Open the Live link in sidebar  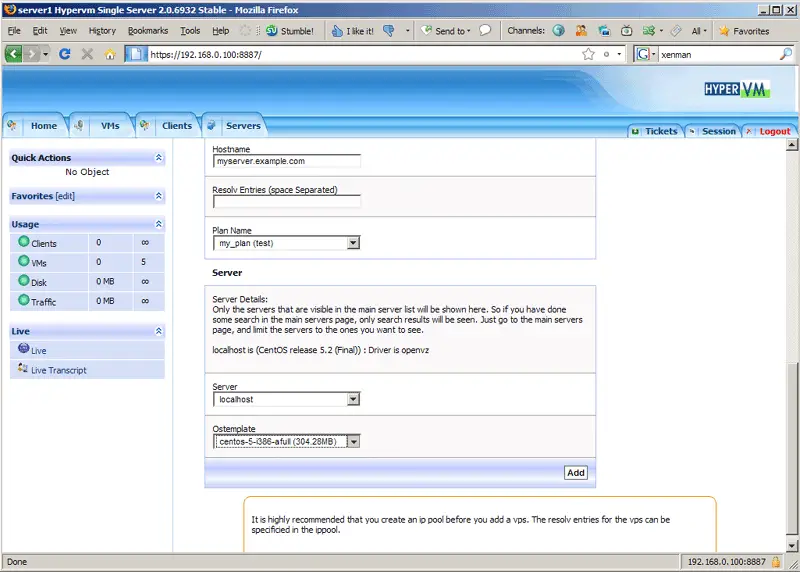38,351
